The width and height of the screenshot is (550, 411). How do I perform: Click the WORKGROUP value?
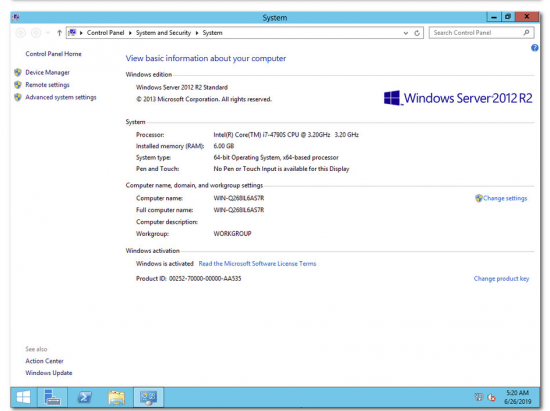click(232, 234)
